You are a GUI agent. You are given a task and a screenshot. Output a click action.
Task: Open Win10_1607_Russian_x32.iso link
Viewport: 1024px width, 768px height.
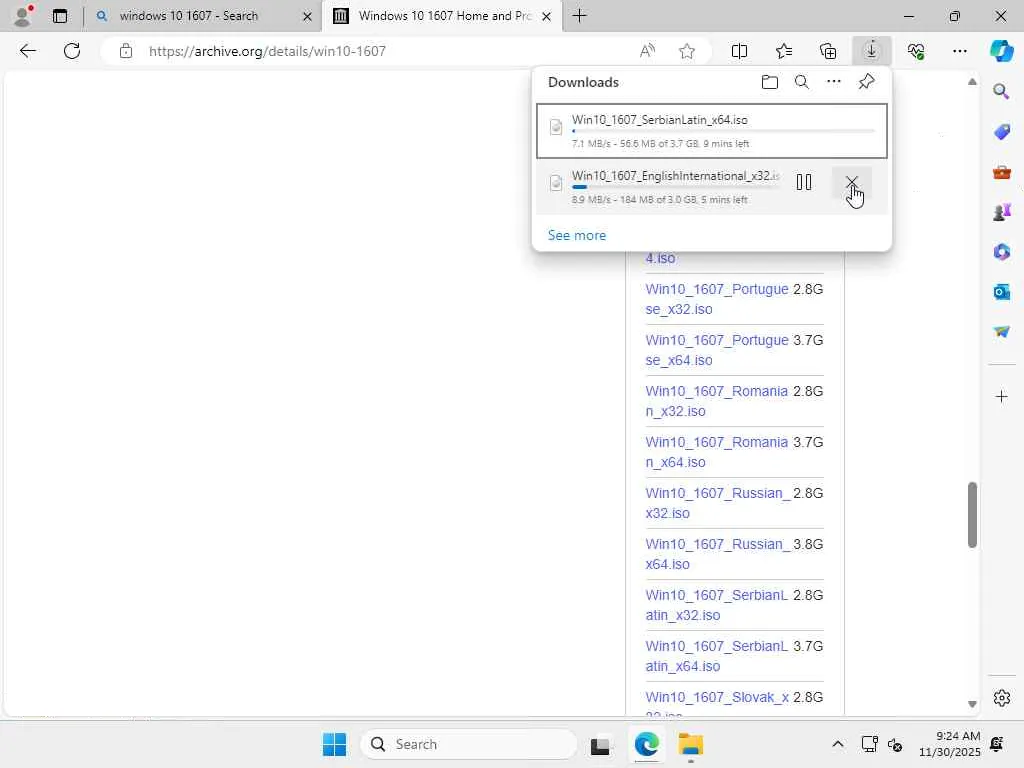[718, 503]
